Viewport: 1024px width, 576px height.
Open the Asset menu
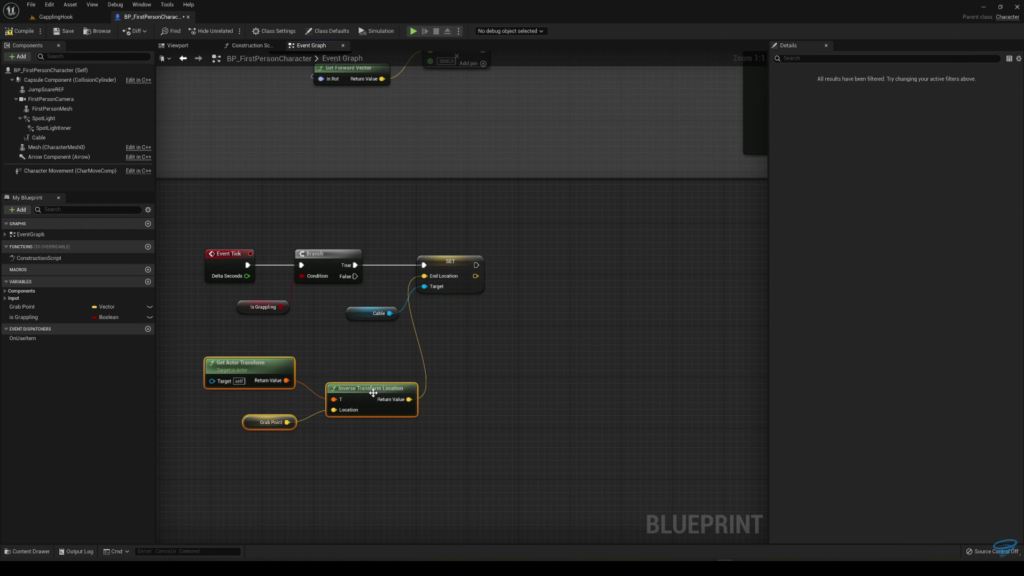[70, 5]
